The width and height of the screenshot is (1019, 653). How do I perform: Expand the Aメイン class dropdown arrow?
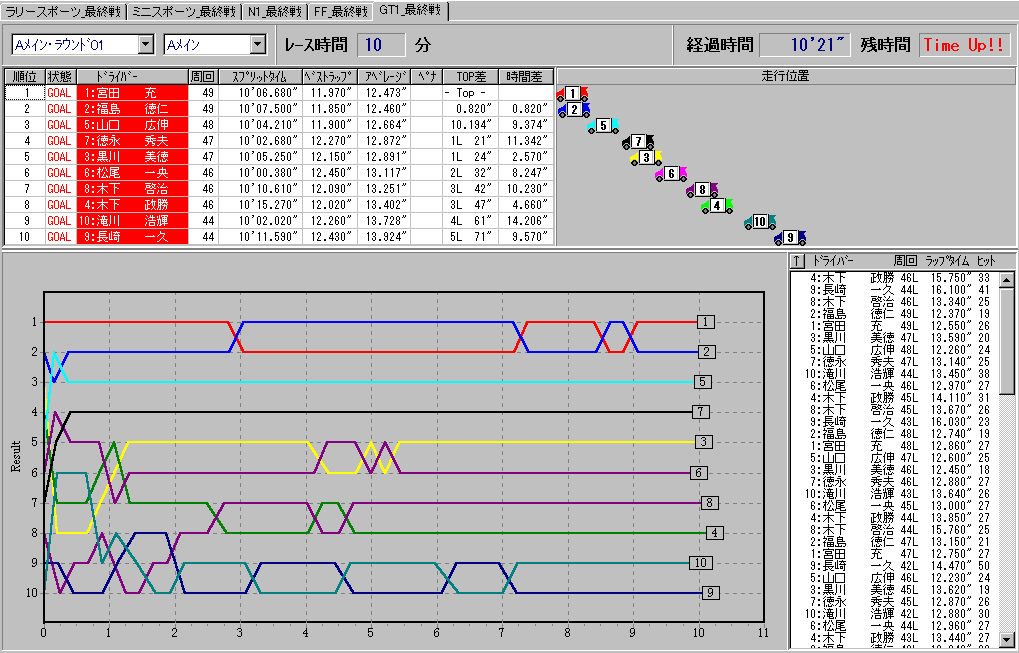coord(257,45)
